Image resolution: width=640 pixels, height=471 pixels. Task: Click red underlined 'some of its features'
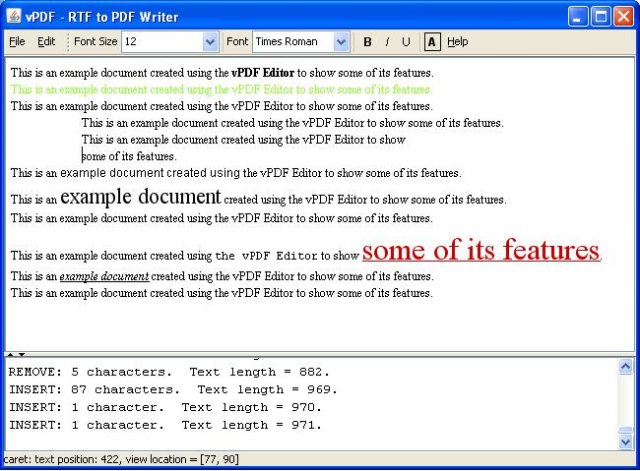(x=481, y=249)
